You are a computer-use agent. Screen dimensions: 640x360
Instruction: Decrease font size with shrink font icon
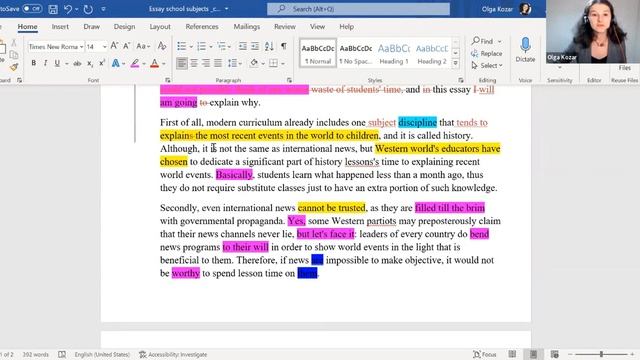127,46
